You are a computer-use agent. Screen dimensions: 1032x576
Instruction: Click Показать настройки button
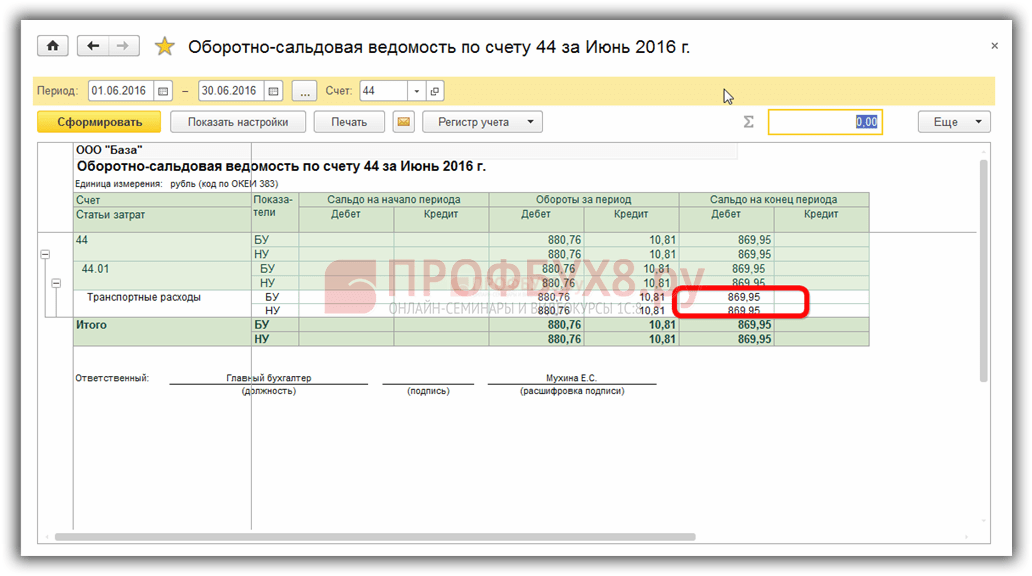[x=236, y=122]
